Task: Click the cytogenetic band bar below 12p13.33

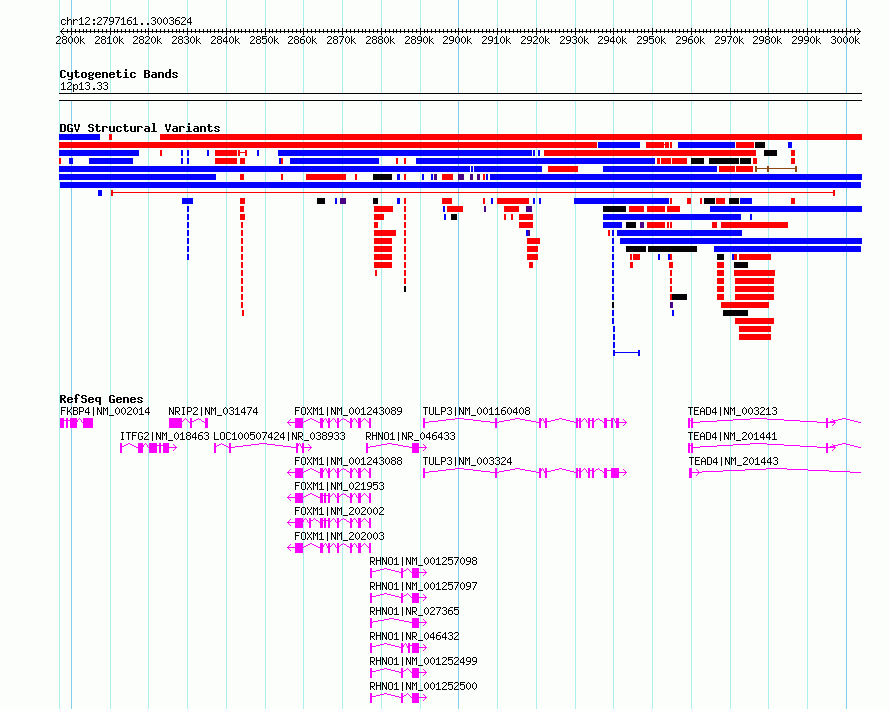Action: tap(460, 97)
